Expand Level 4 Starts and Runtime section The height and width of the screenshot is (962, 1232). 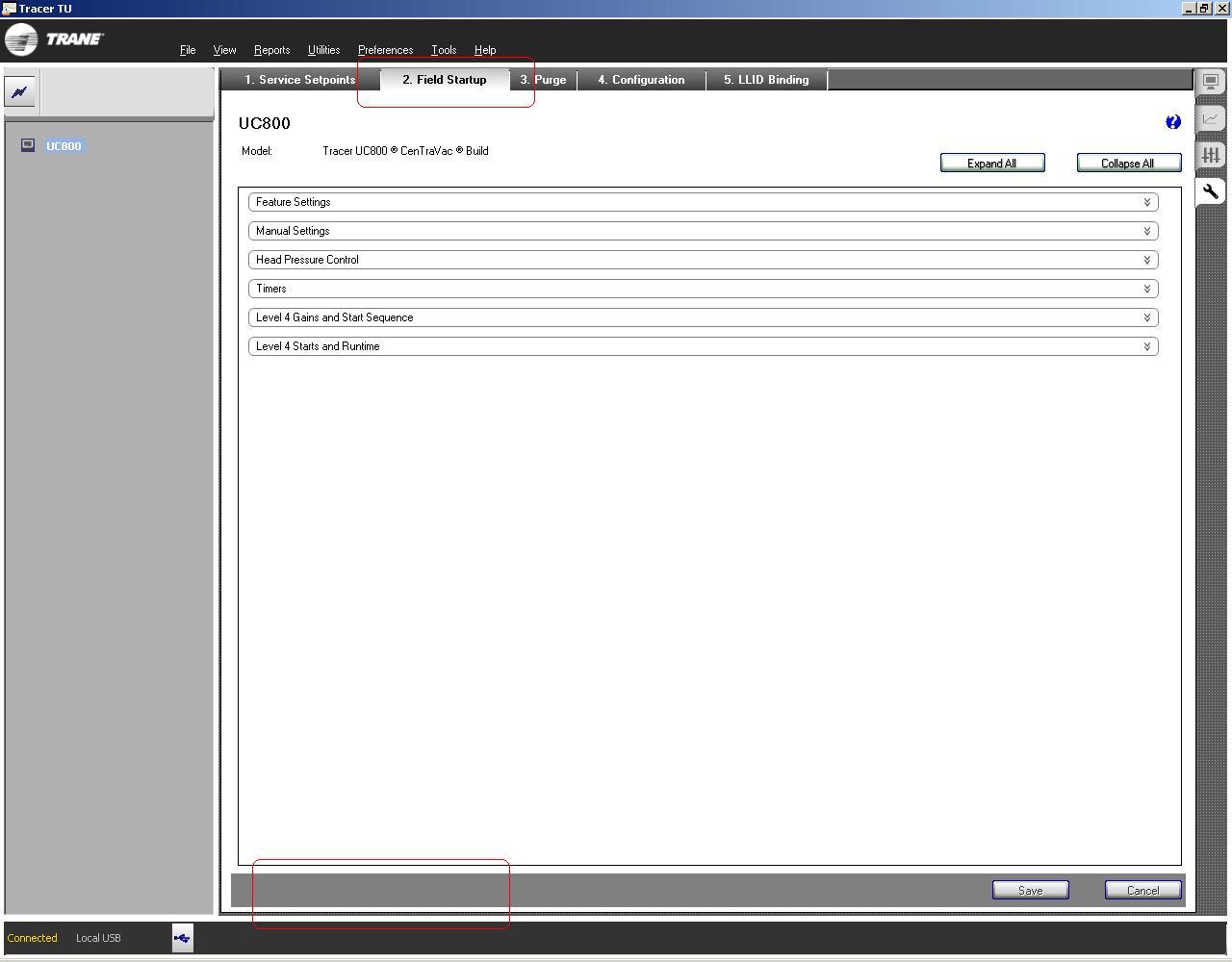pyautogui.click(x=703, y=346)
